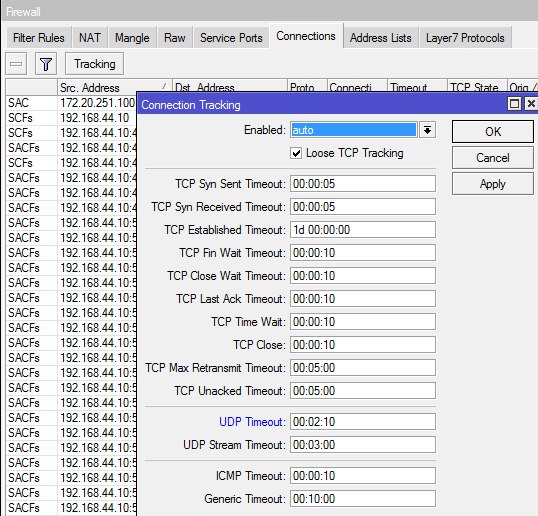Switch to Filter Rules tab
The width and height of the screenshot is (538, 516).
[38, 37]
